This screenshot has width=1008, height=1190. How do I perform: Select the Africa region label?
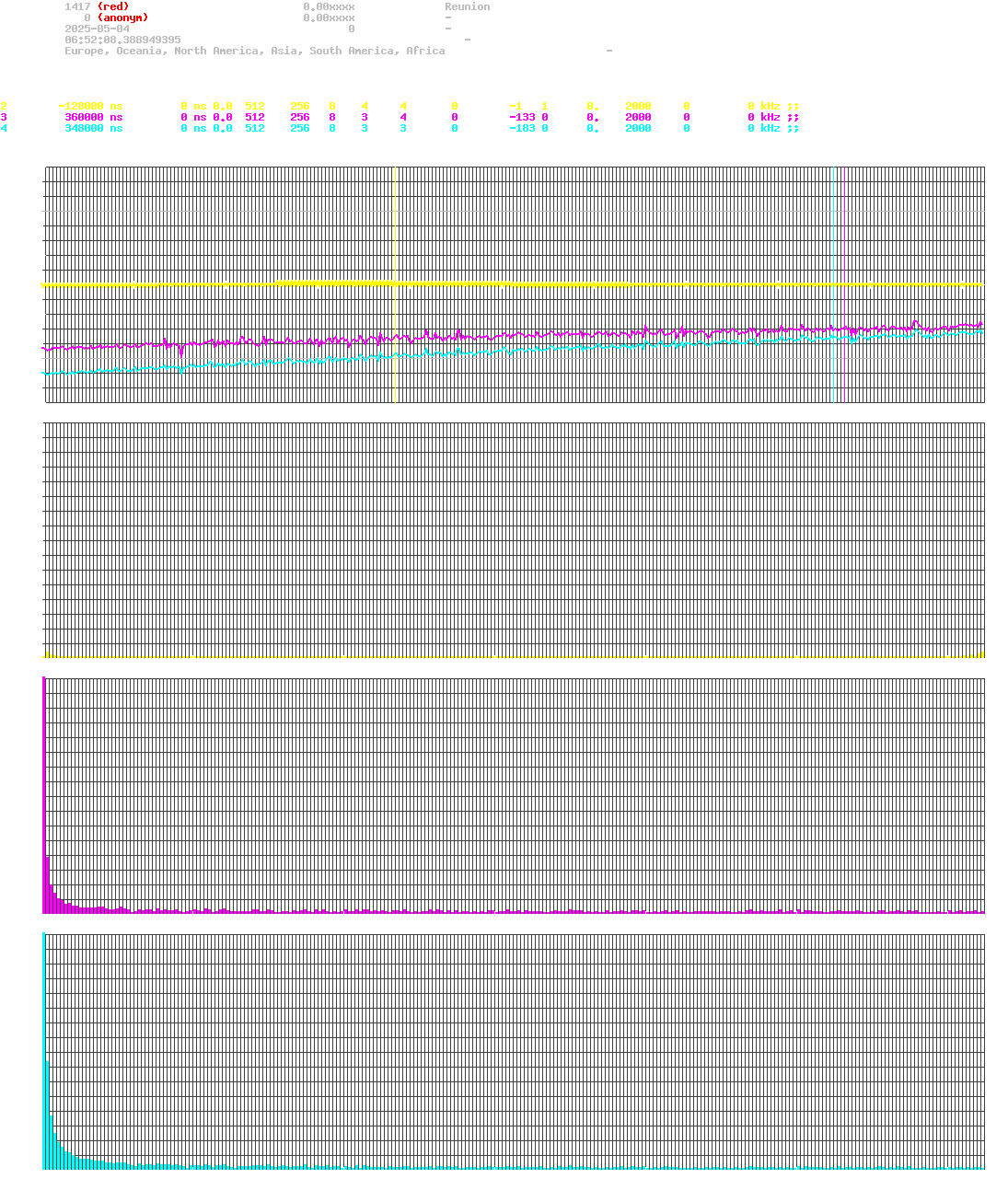pyautogui.click(x=426, y=51)
